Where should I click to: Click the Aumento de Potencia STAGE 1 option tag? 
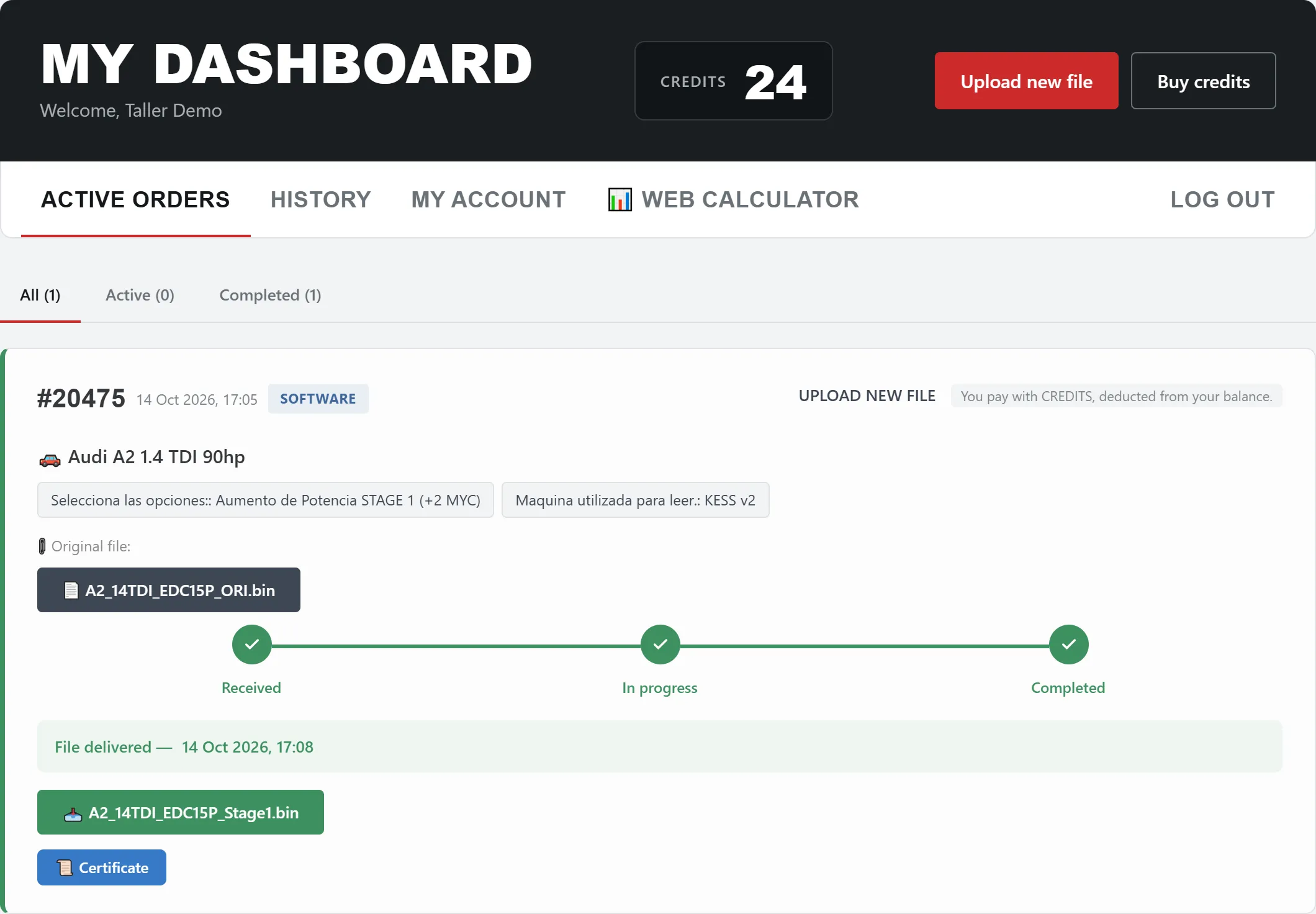[x=265, y=500]
